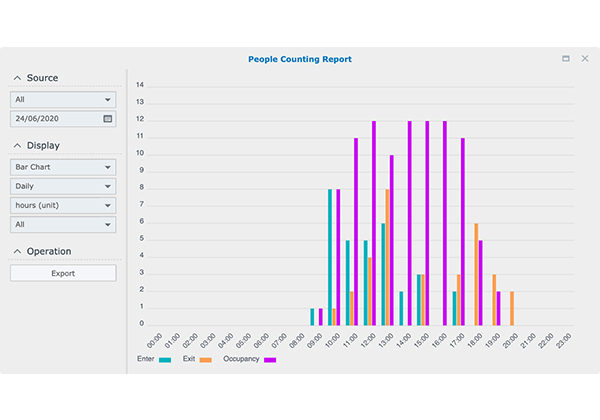Open the hours (unit) dropdown
The width and height of the screenshot is (600, 420).
pos(63,205)
